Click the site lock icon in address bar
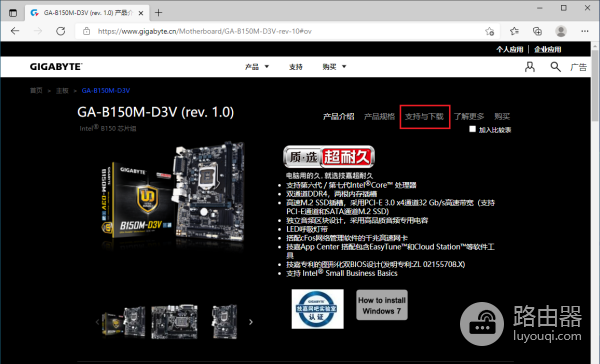This screenshot has width=600, height=364. [86, 31]
